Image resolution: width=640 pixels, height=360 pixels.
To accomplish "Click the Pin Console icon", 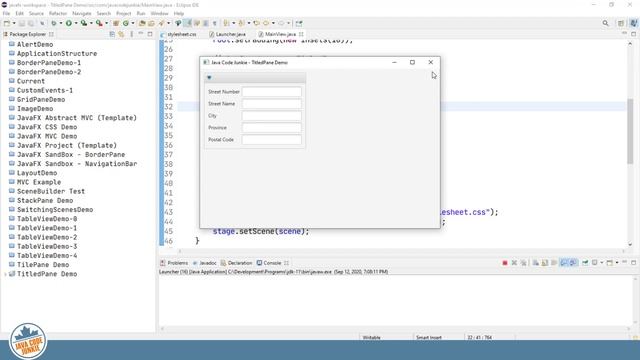I will click(585, 263).
